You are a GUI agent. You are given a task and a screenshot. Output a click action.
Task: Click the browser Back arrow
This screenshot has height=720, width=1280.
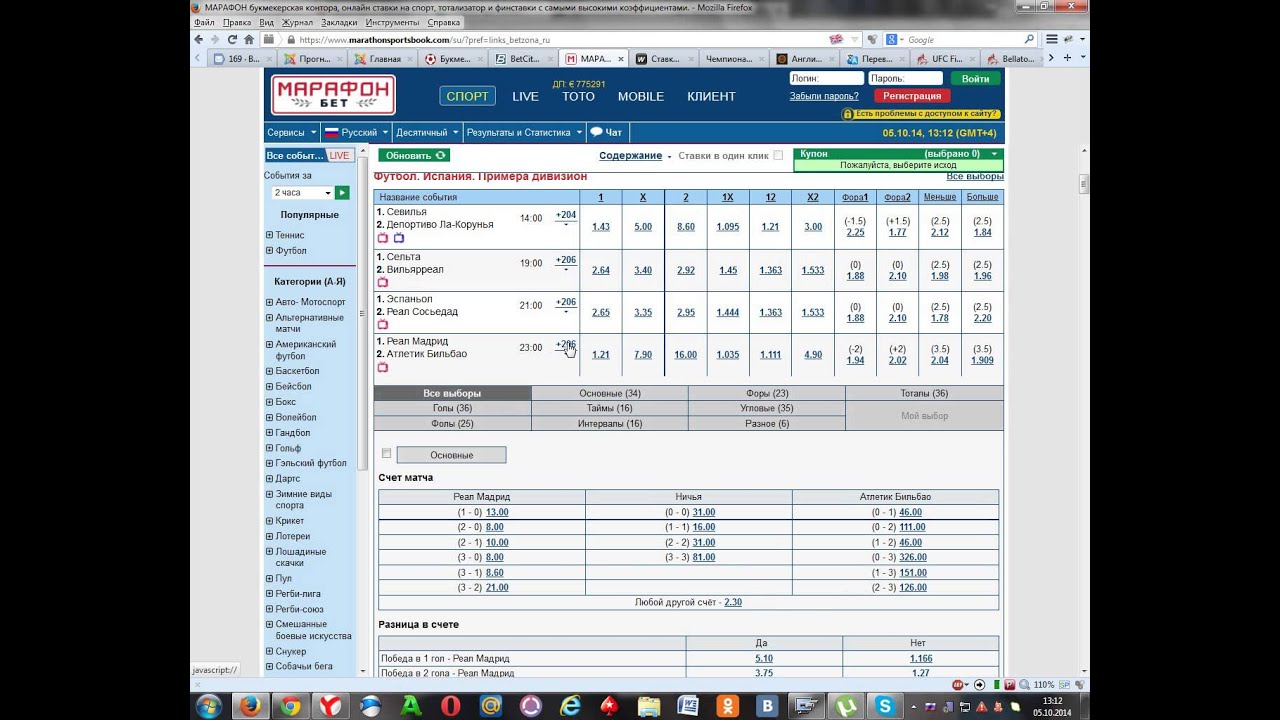(200, 39)
